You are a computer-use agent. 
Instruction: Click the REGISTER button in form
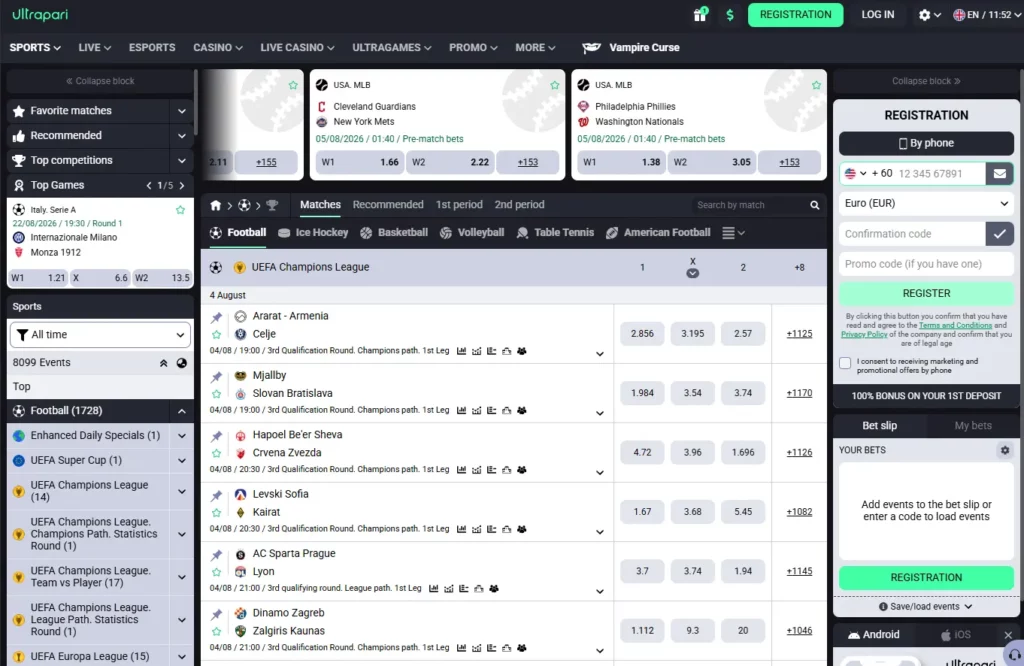(x=926, y=294)
